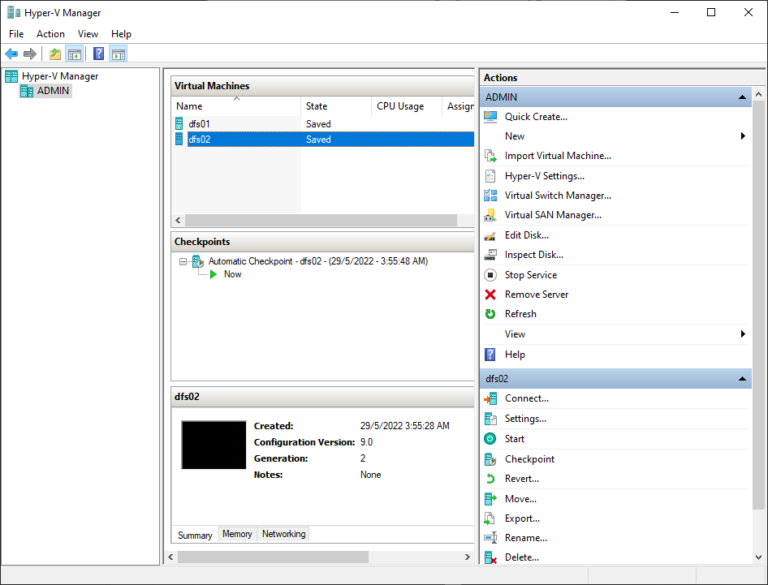
Task: Open Virtual Switch Manager icon
Action: click(490, 196)
